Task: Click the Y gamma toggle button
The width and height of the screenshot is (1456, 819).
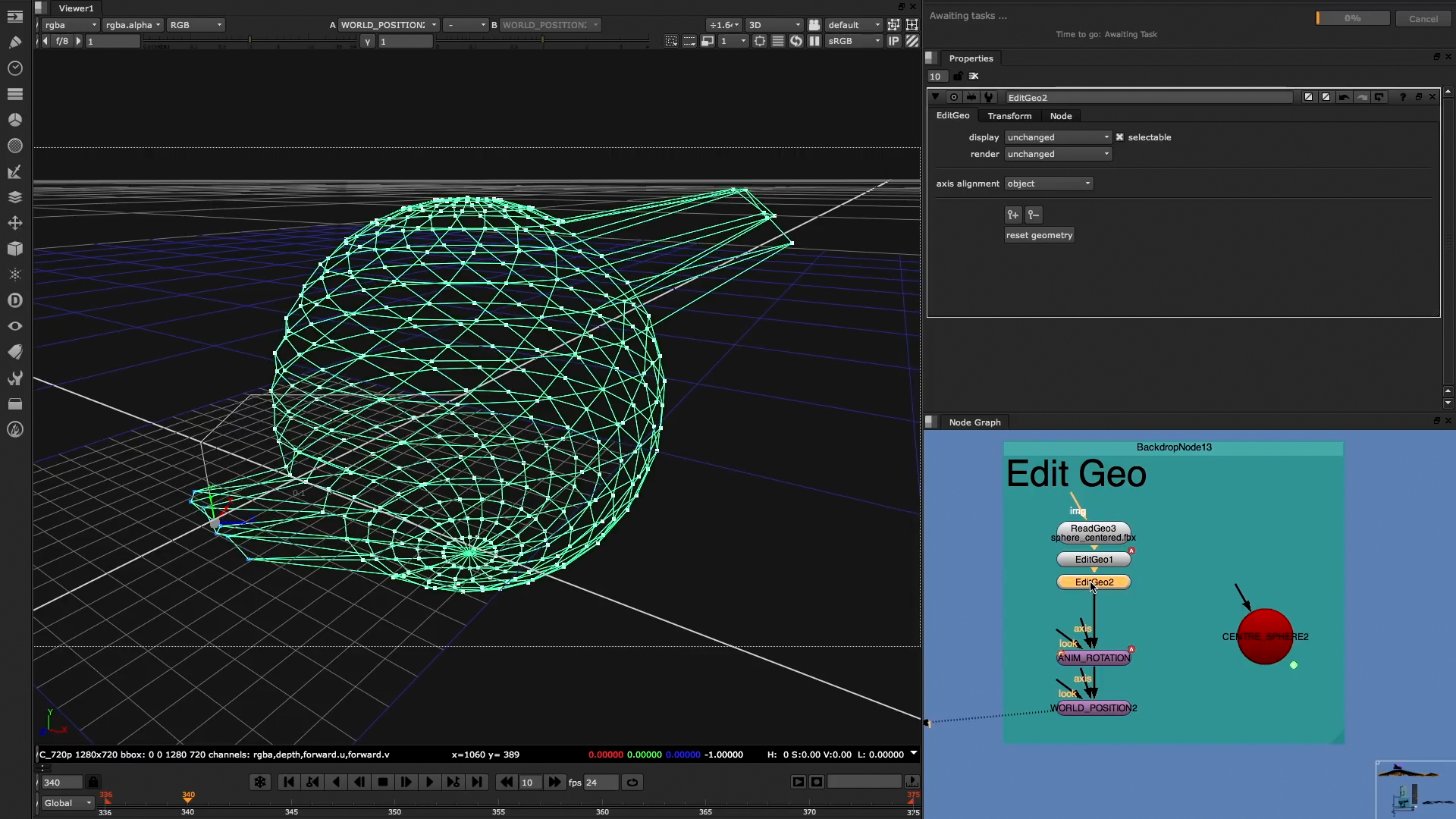Action: pyautogui.click(x=368, y=42)
